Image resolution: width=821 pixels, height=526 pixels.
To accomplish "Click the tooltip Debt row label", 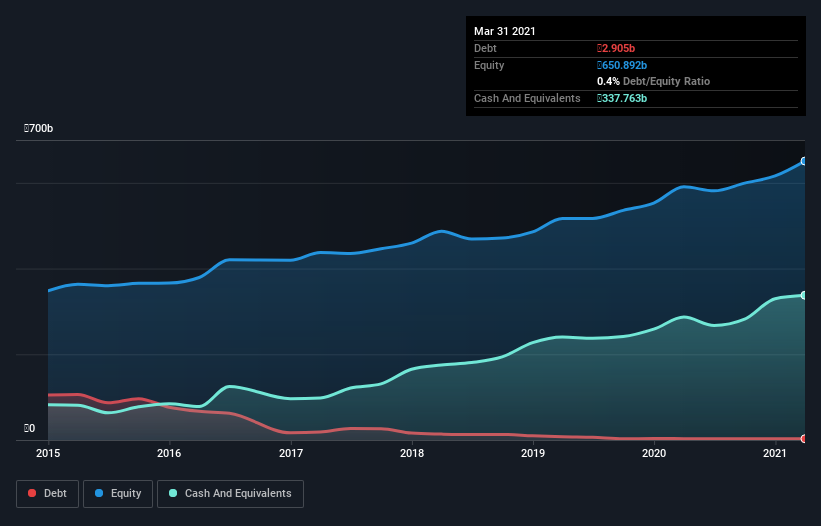I will [485, 48].
